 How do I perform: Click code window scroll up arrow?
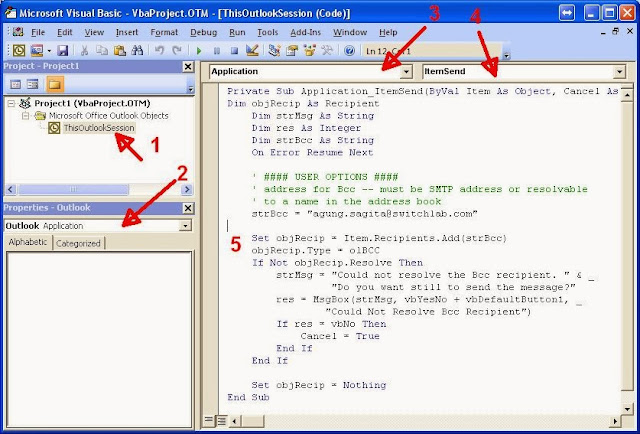click(627, 95)
